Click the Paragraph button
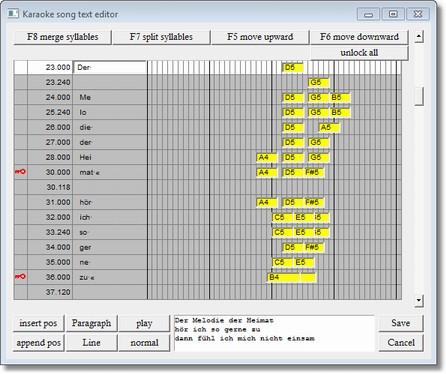The width and height of the screenshot is (446, 374). 92,323
